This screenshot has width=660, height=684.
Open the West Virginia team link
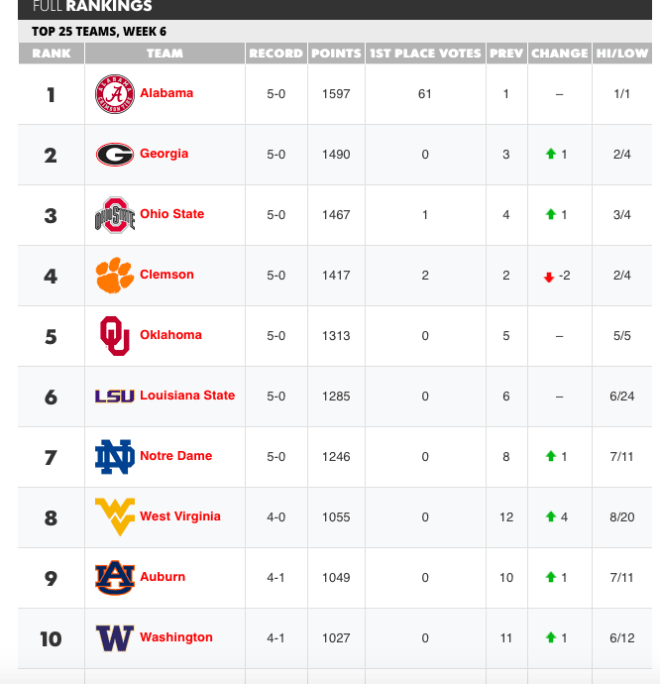pos(180,516)
